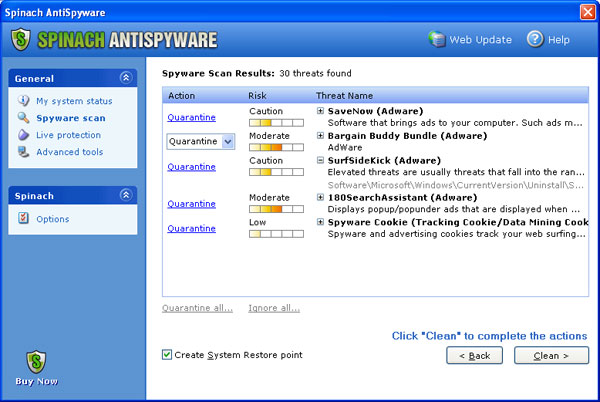Open Options in Spinach panel
This screenshot has height=402, width=600.
point(53,219)
